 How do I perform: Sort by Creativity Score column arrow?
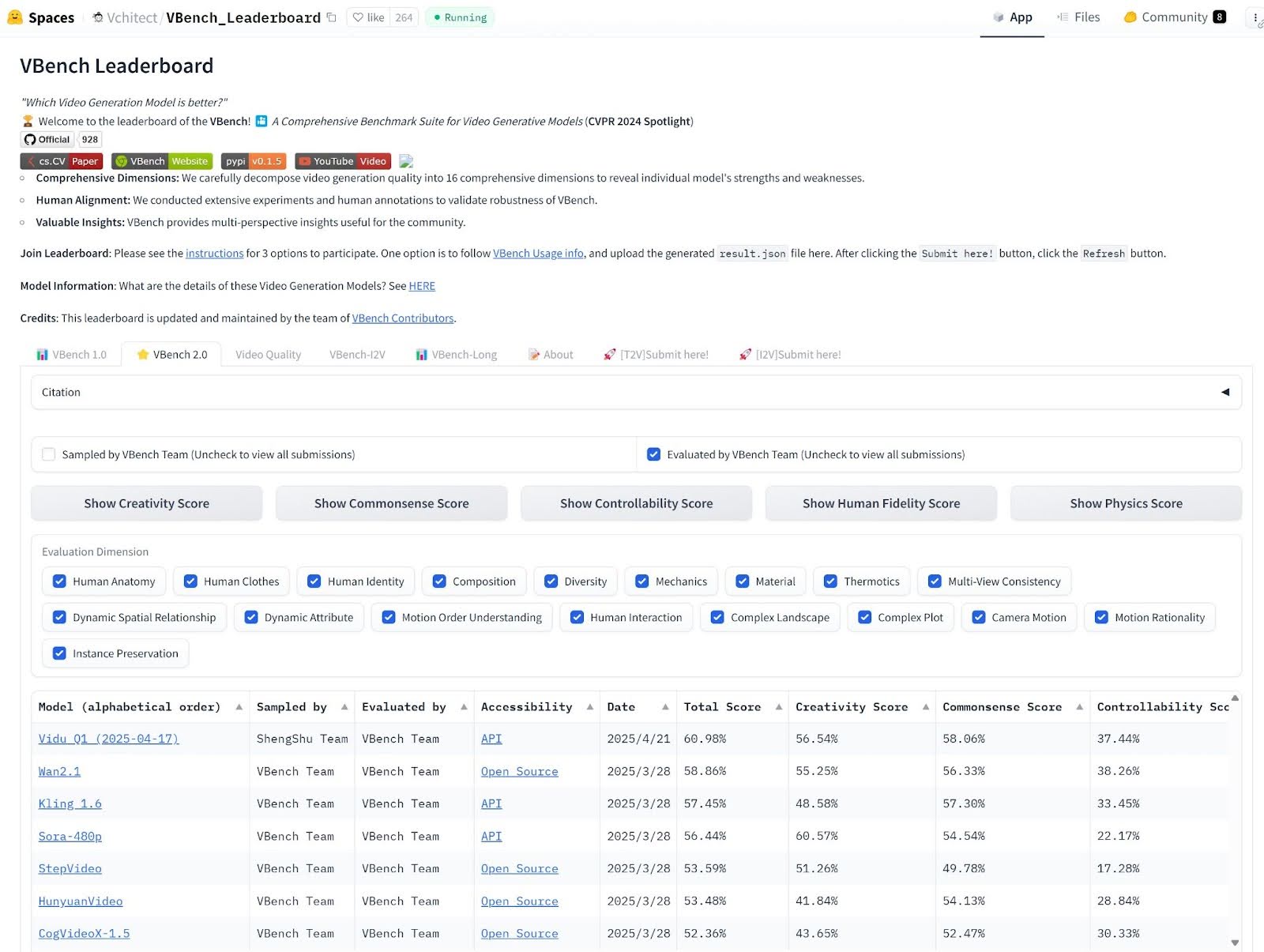[926, 707]
